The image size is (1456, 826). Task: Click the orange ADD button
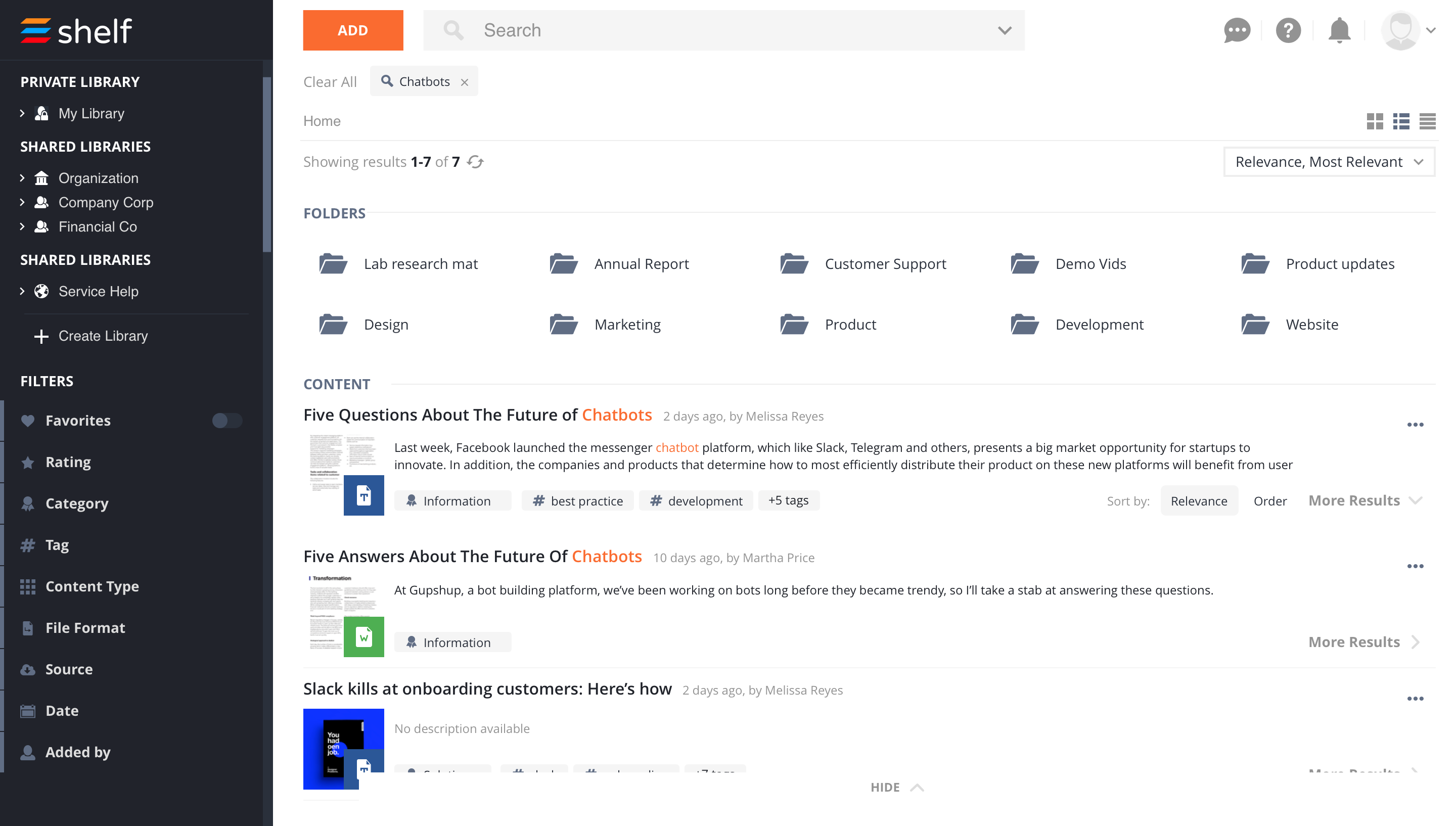353,31
